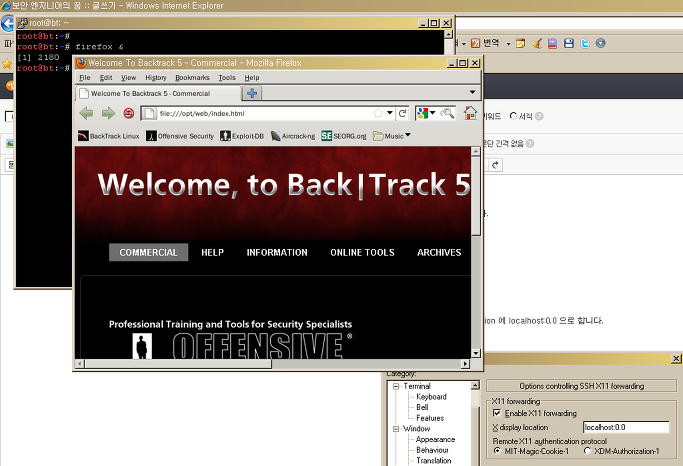The height and width of the screenshot is (466, 683).
Task: Collapse the Terminal tree node in PuTTY
Action: pyautogui.click(x=396, y=386)
